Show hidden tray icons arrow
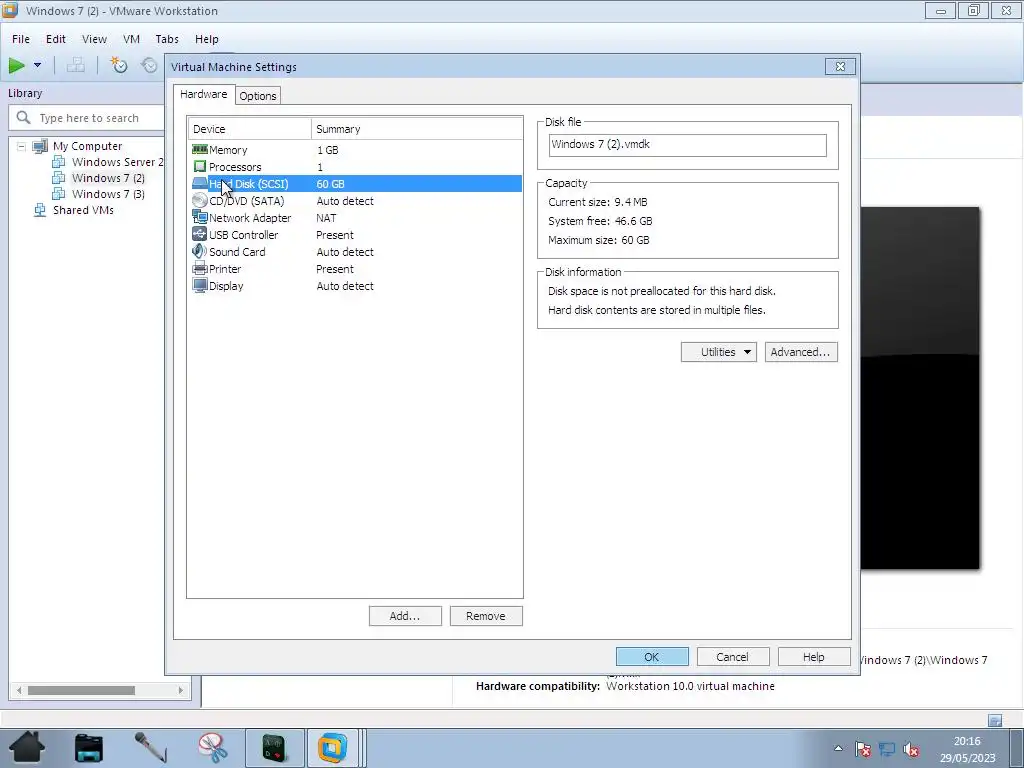1024x768 pixels. coord(839,748)
